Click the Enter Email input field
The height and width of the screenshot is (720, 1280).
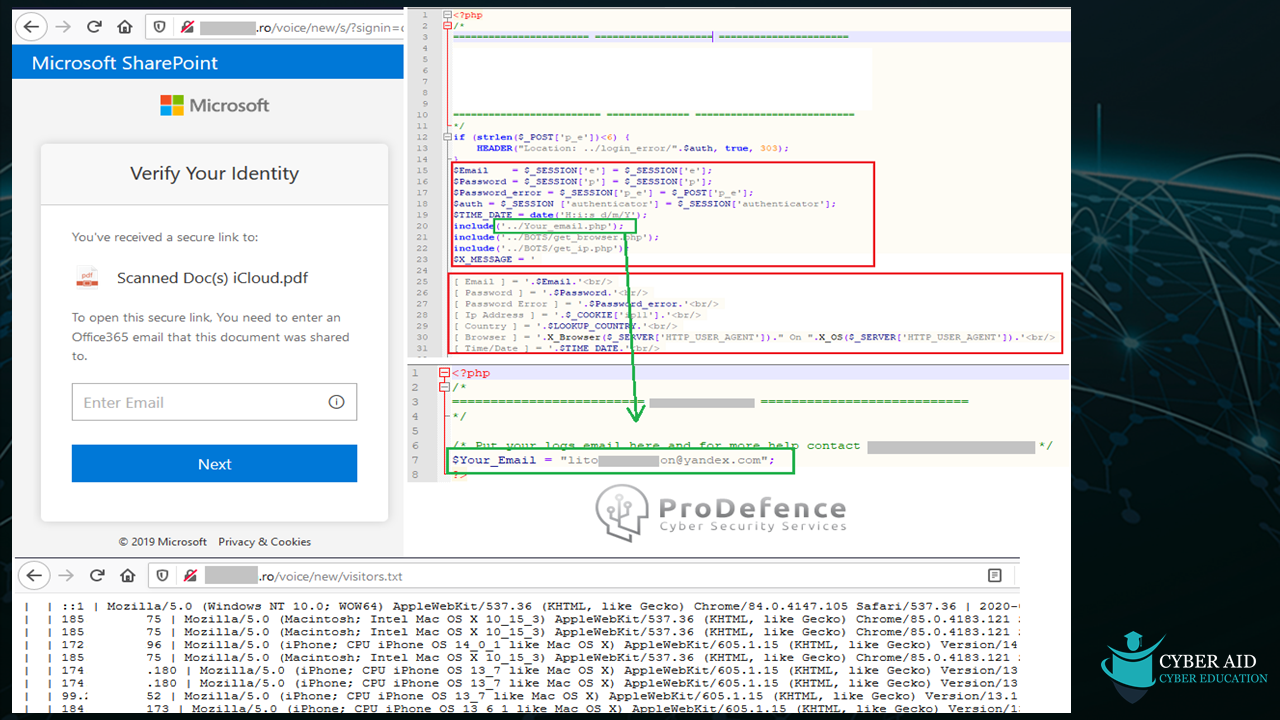click(214, 402)
